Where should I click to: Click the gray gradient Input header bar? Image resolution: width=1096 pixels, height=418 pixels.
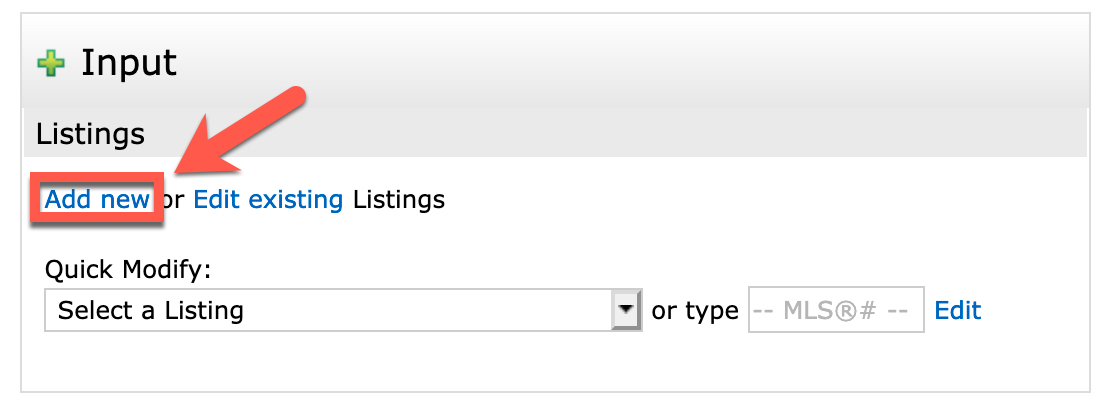[556, 62]
